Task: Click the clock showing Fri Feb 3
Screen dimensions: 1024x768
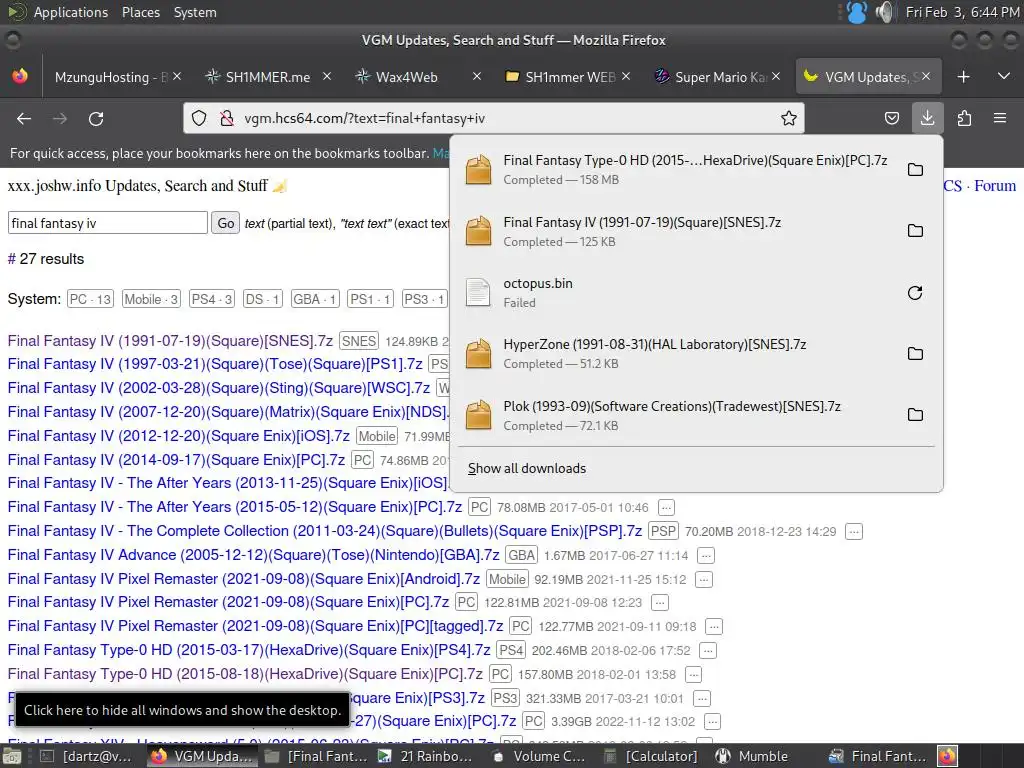Action: click(x=961, y=12)
